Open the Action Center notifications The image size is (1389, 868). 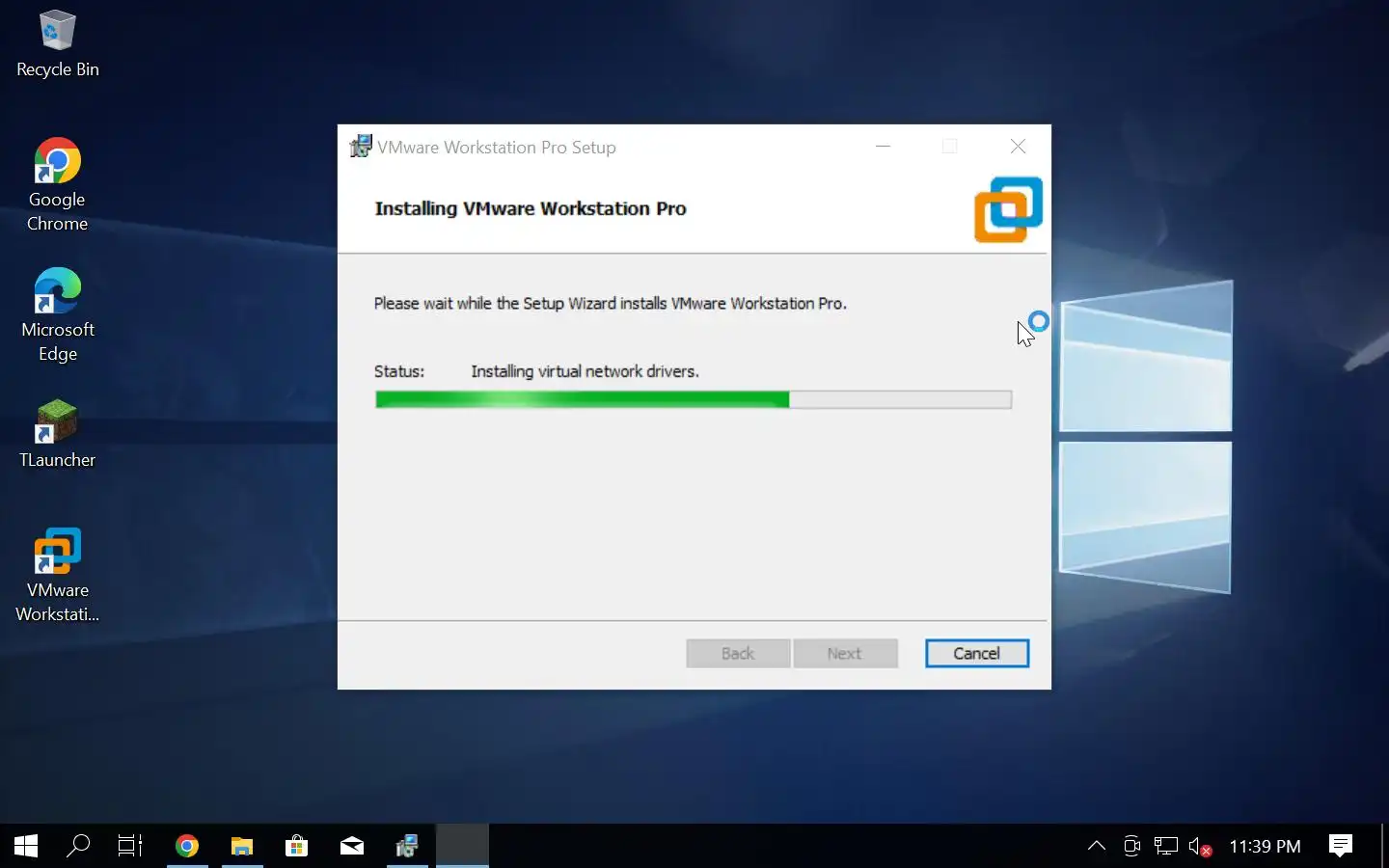(x=1341, y=846)
